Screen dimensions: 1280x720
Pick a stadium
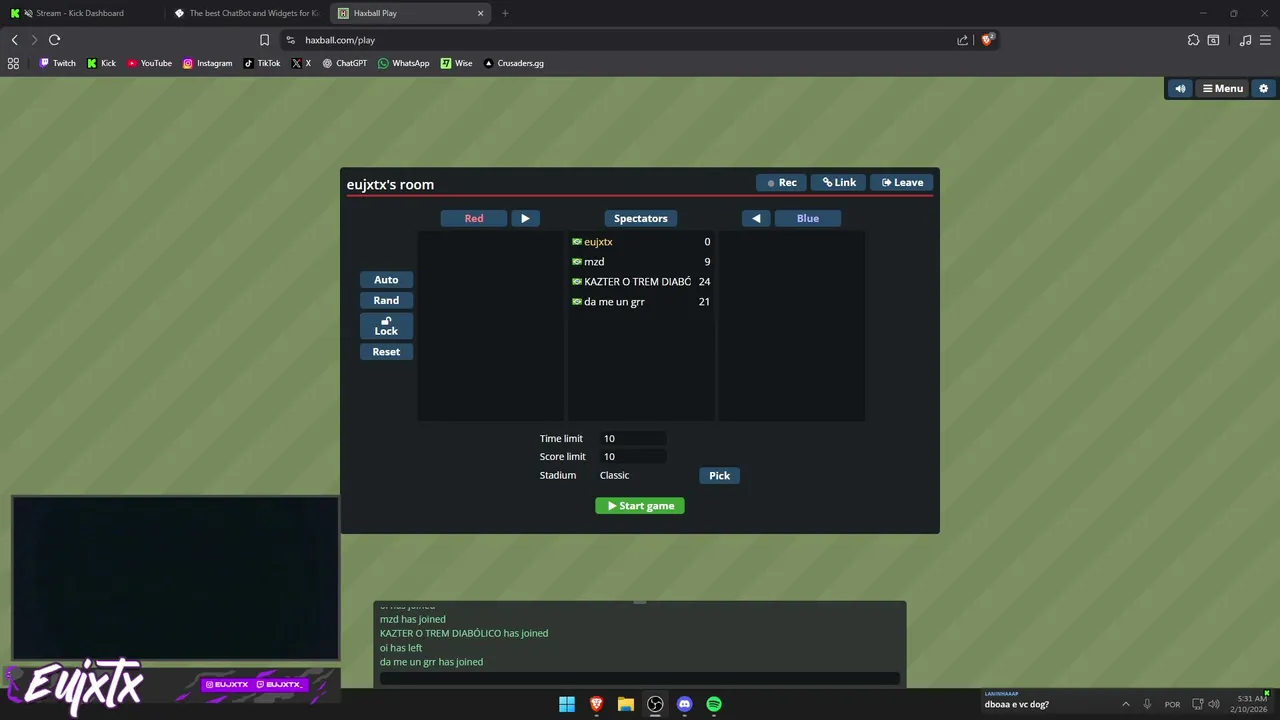[719, 476]
